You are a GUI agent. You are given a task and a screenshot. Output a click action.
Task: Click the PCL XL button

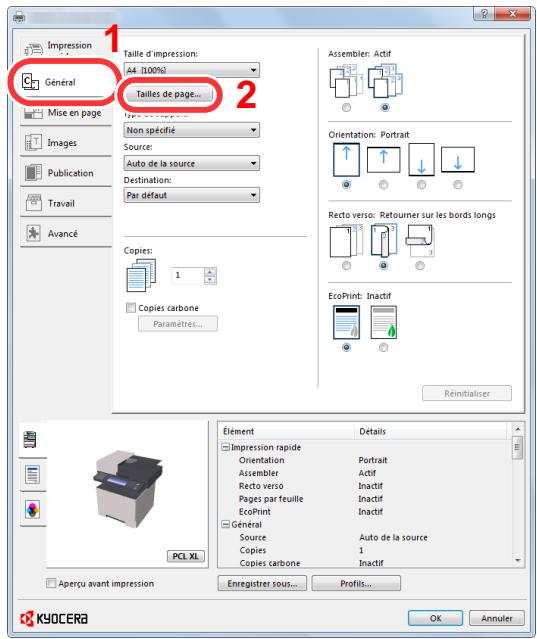click(x=186, y=556)
